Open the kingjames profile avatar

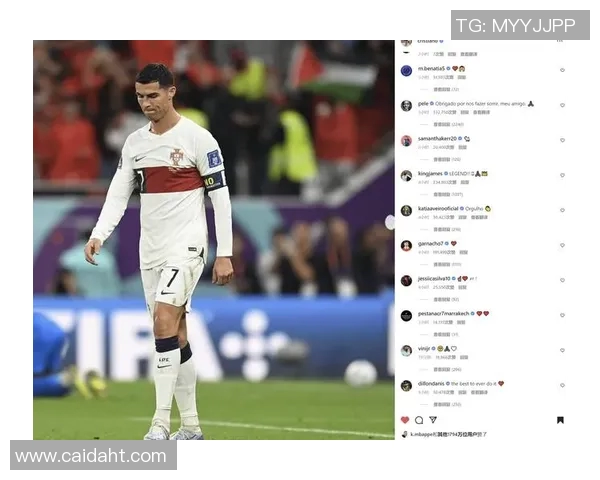pos(406,176)
